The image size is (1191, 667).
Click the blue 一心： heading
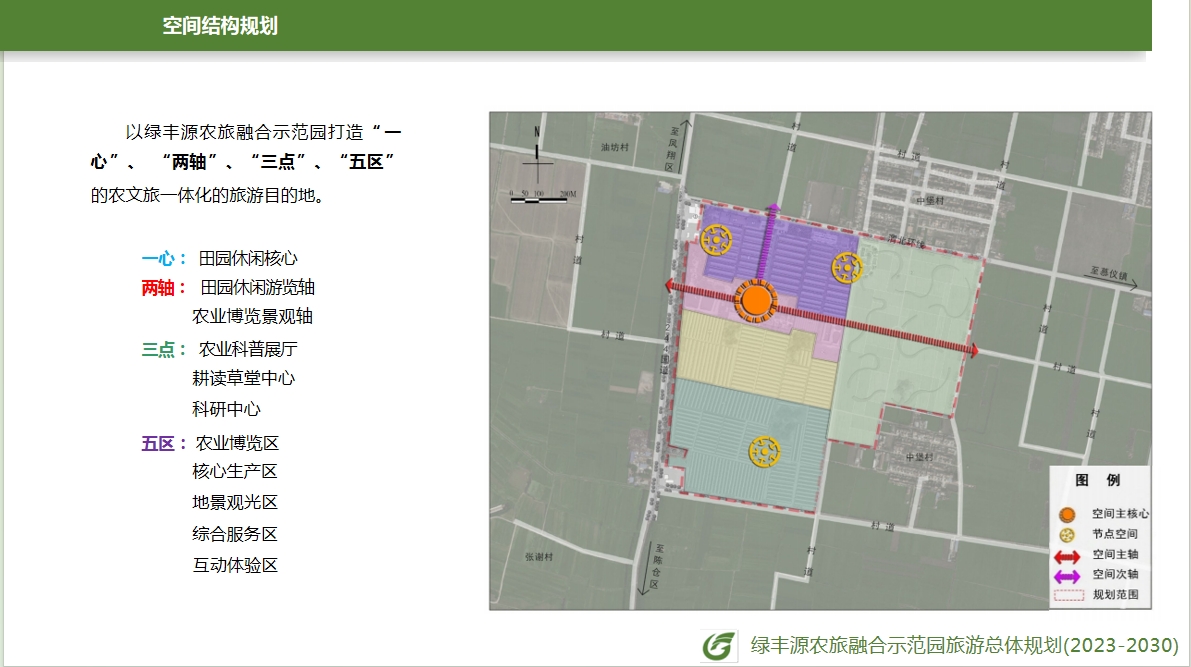point(164,259)
